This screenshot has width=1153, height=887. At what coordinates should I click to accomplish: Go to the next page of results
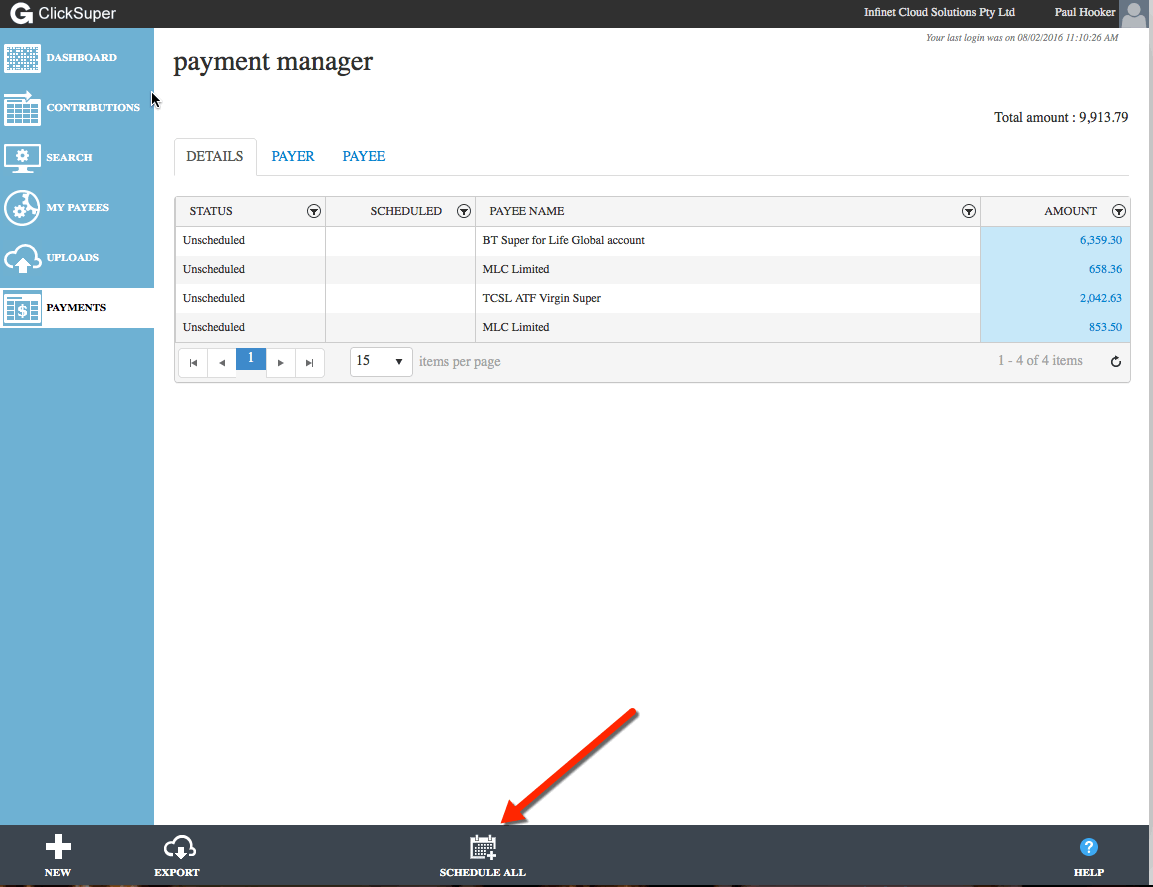(280, 363)
